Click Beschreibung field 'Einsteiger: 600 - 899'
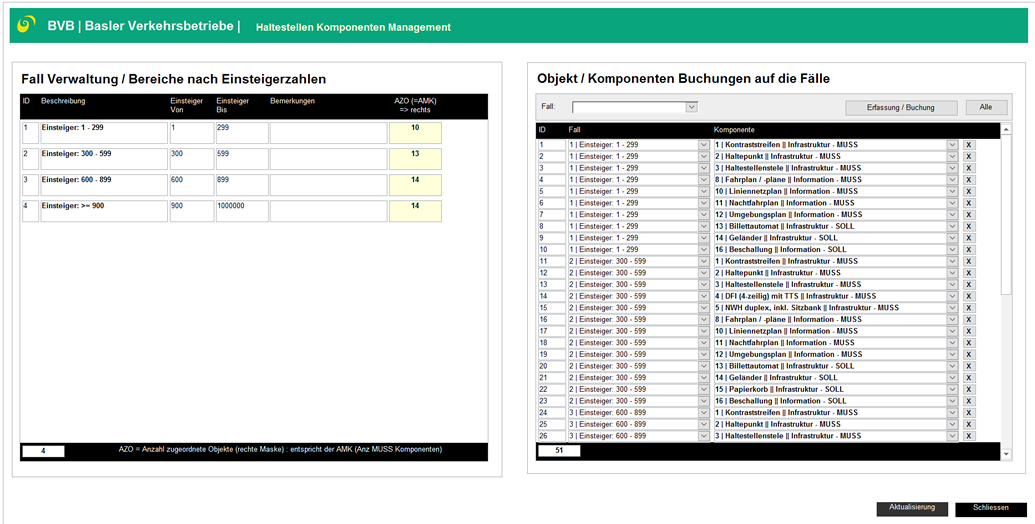1035x524 pixels. pos(103,184)
